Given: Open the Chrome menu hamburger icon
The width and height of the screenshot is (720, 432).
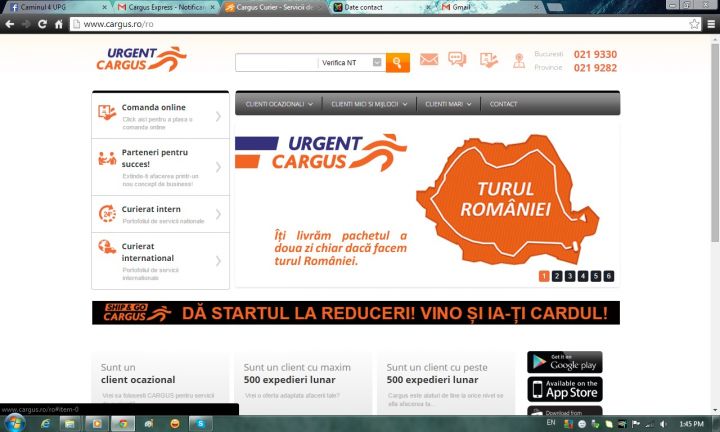Looking at the screenshot, I should tap(710, 23).
